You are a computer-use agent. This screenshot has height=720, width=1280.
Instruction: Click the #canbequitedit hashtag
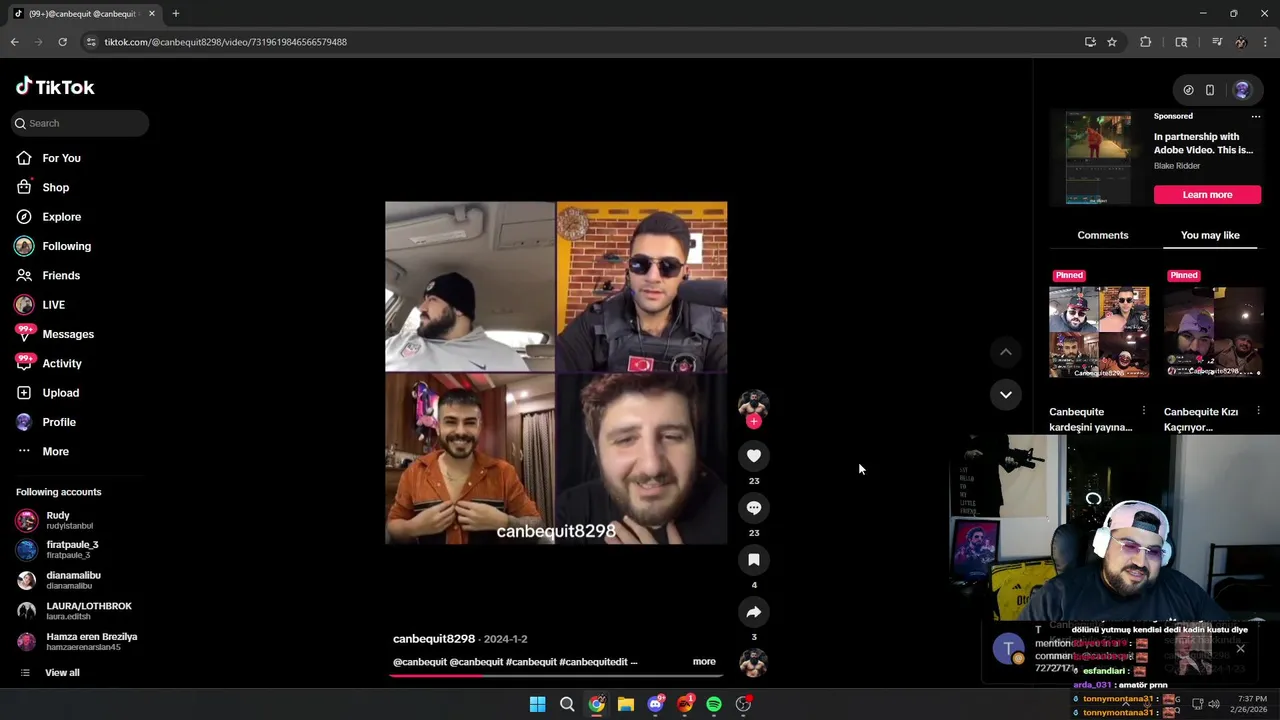pyautogui.click(x=593, y=661)
